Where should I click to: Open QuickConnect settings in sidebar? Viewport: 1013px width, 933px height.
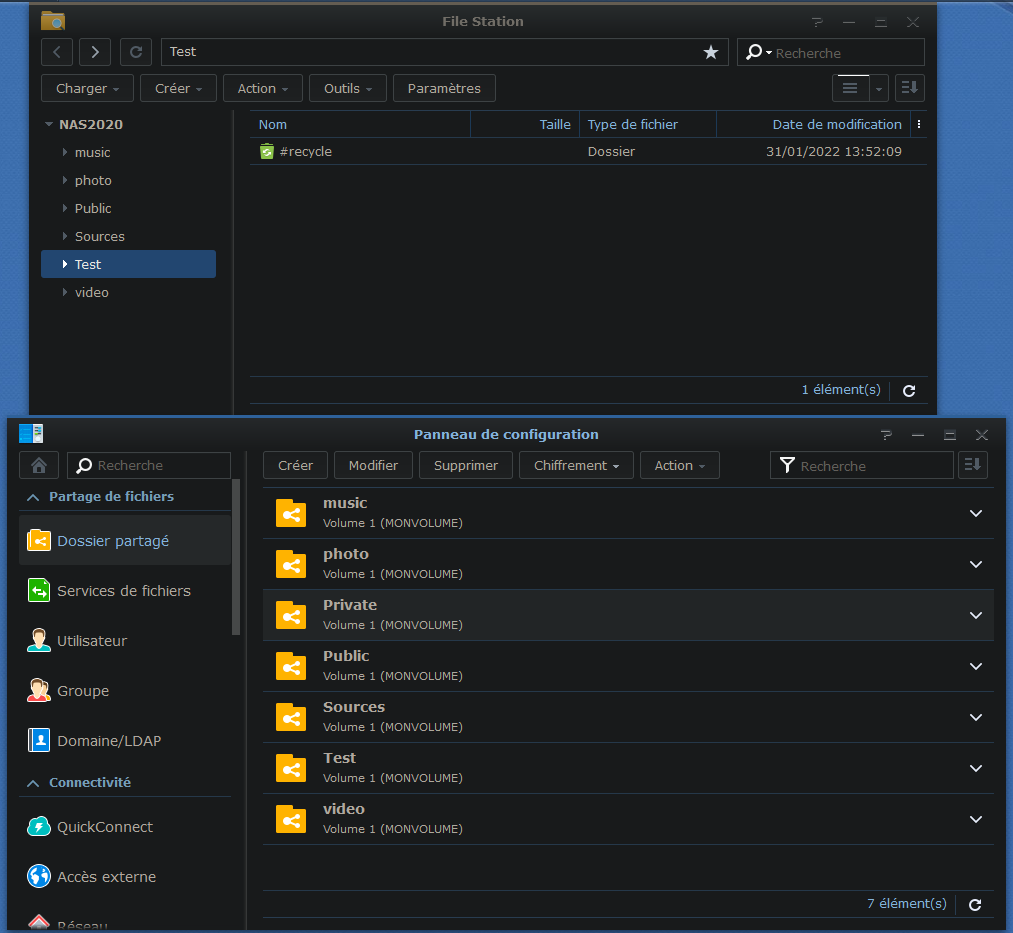click(105, 827)
